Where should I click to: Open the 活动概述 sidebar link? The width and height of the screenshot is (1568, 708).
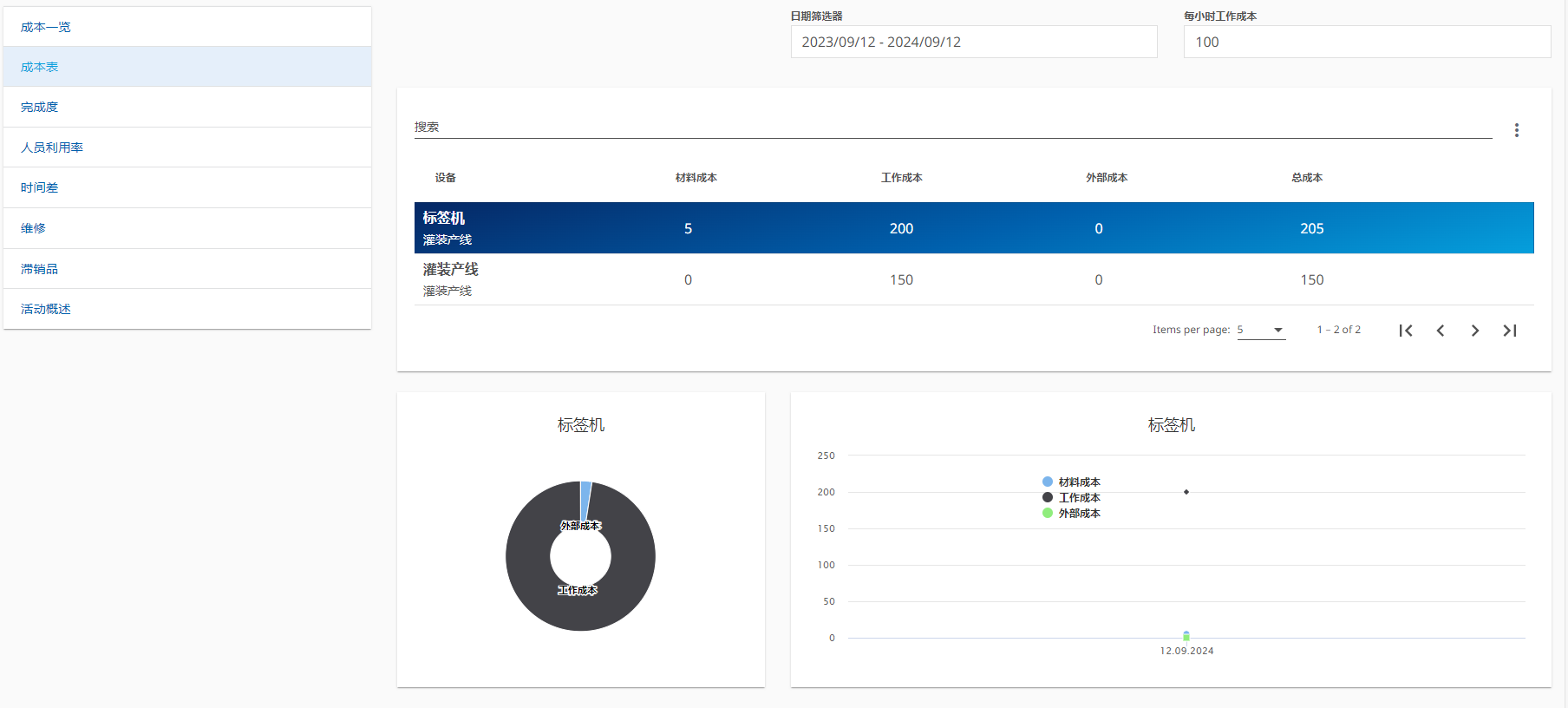coord(46,309)
